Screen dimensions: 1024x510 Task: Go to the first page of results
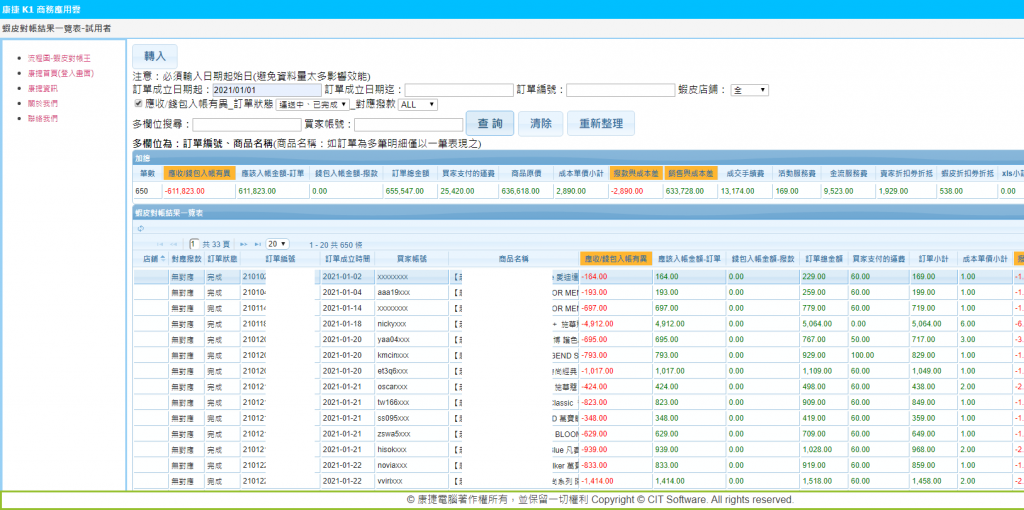[159, 244]
